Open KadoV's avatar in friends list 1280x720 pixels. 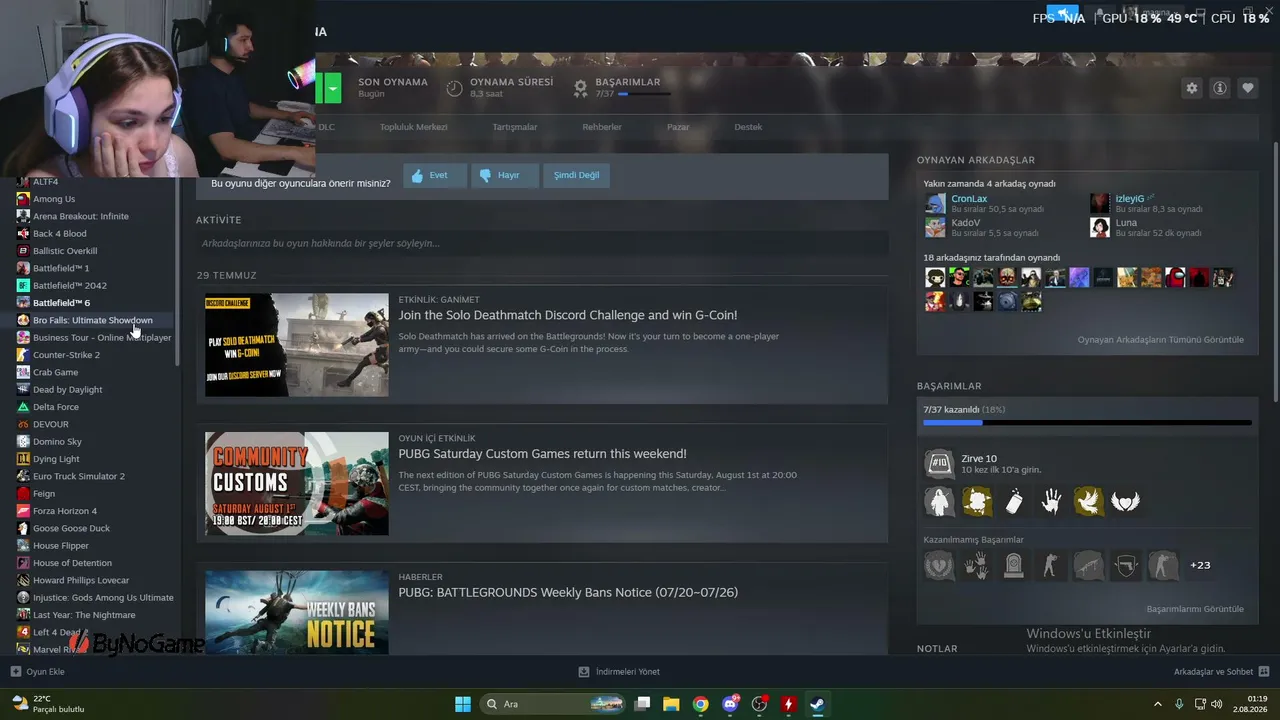coord(935,228)
